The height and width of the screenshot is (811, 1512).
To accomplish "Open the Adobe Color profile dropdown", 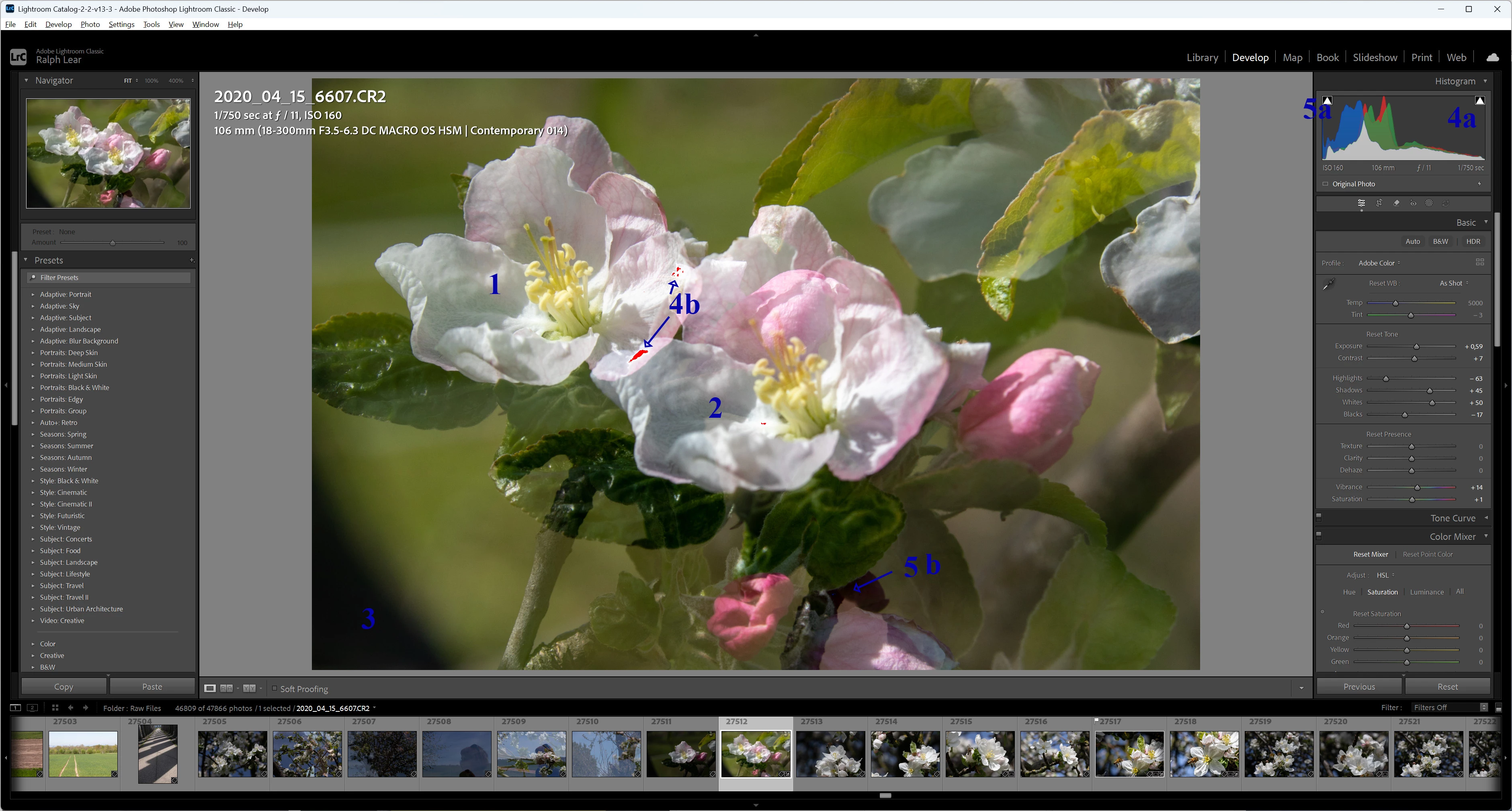I will click(1379, 263).
